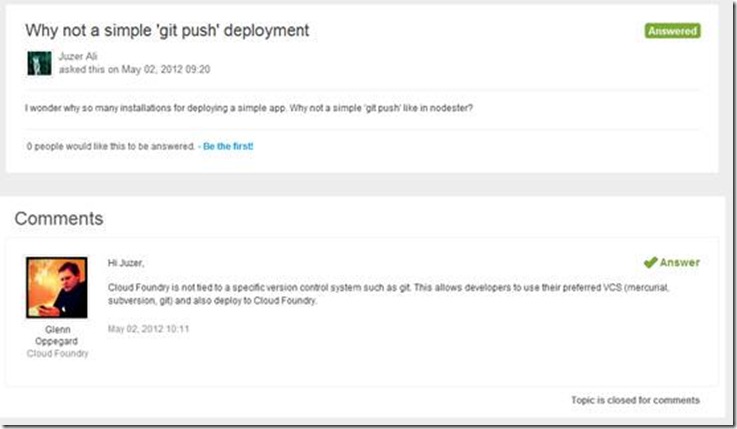Click the '0 people would like this' text

(110, 146)
